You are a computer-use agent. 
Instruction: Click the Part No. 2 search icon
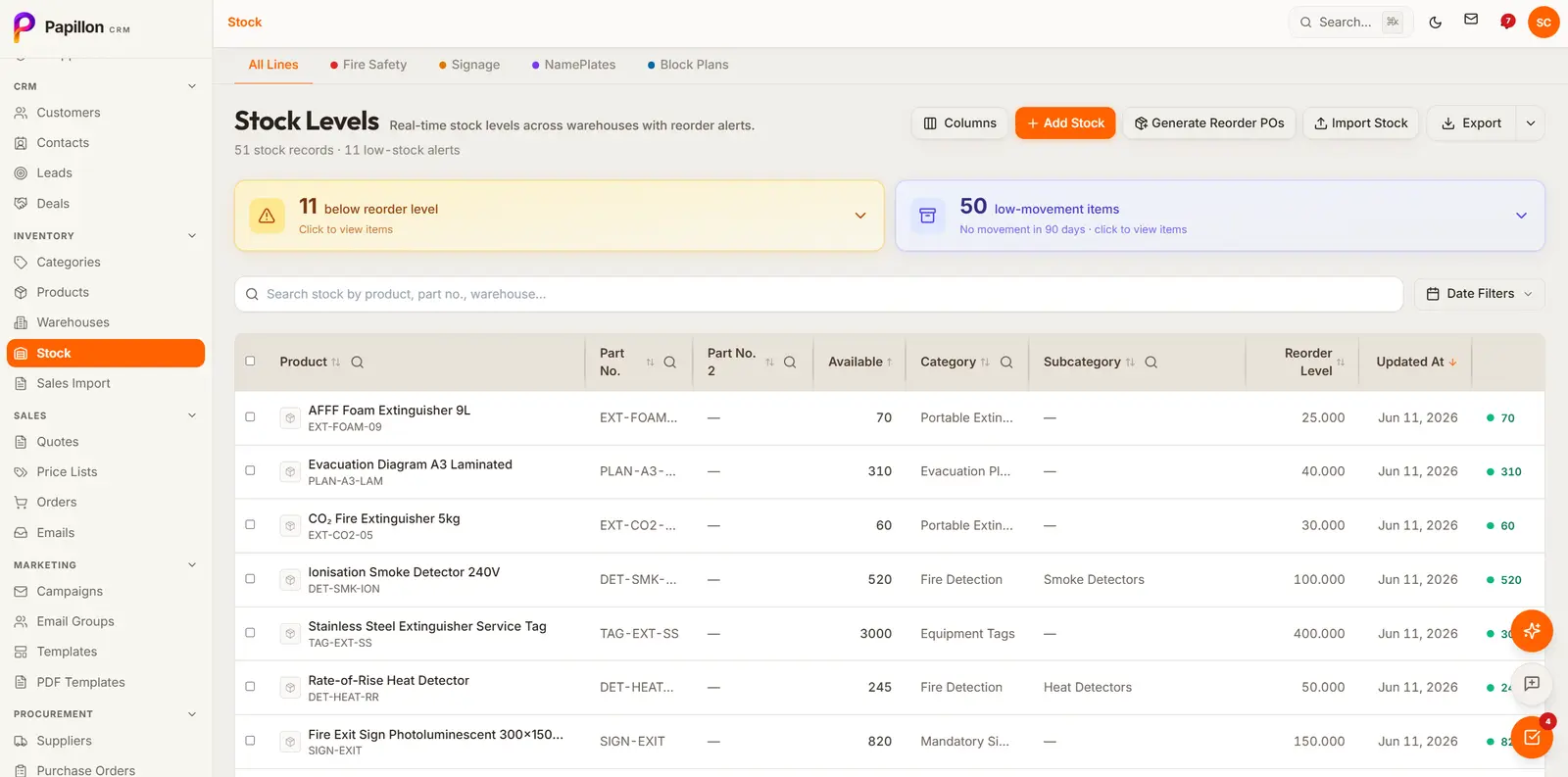point(790,363)
